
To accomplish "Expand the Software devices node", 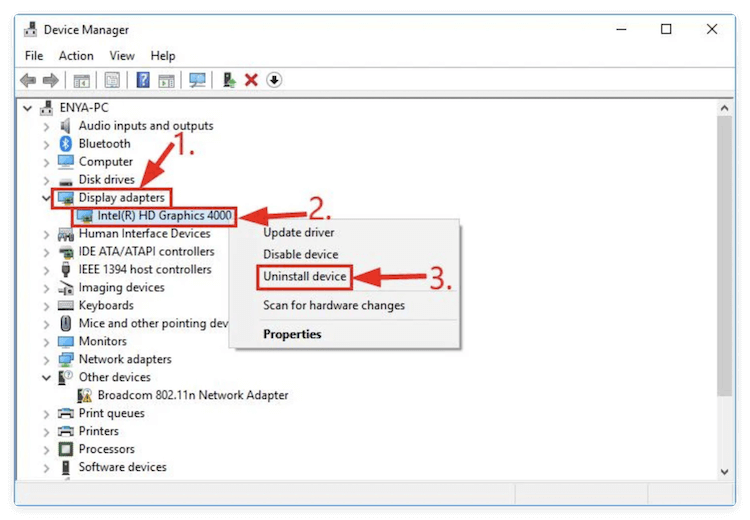I will tap(46, 467).
